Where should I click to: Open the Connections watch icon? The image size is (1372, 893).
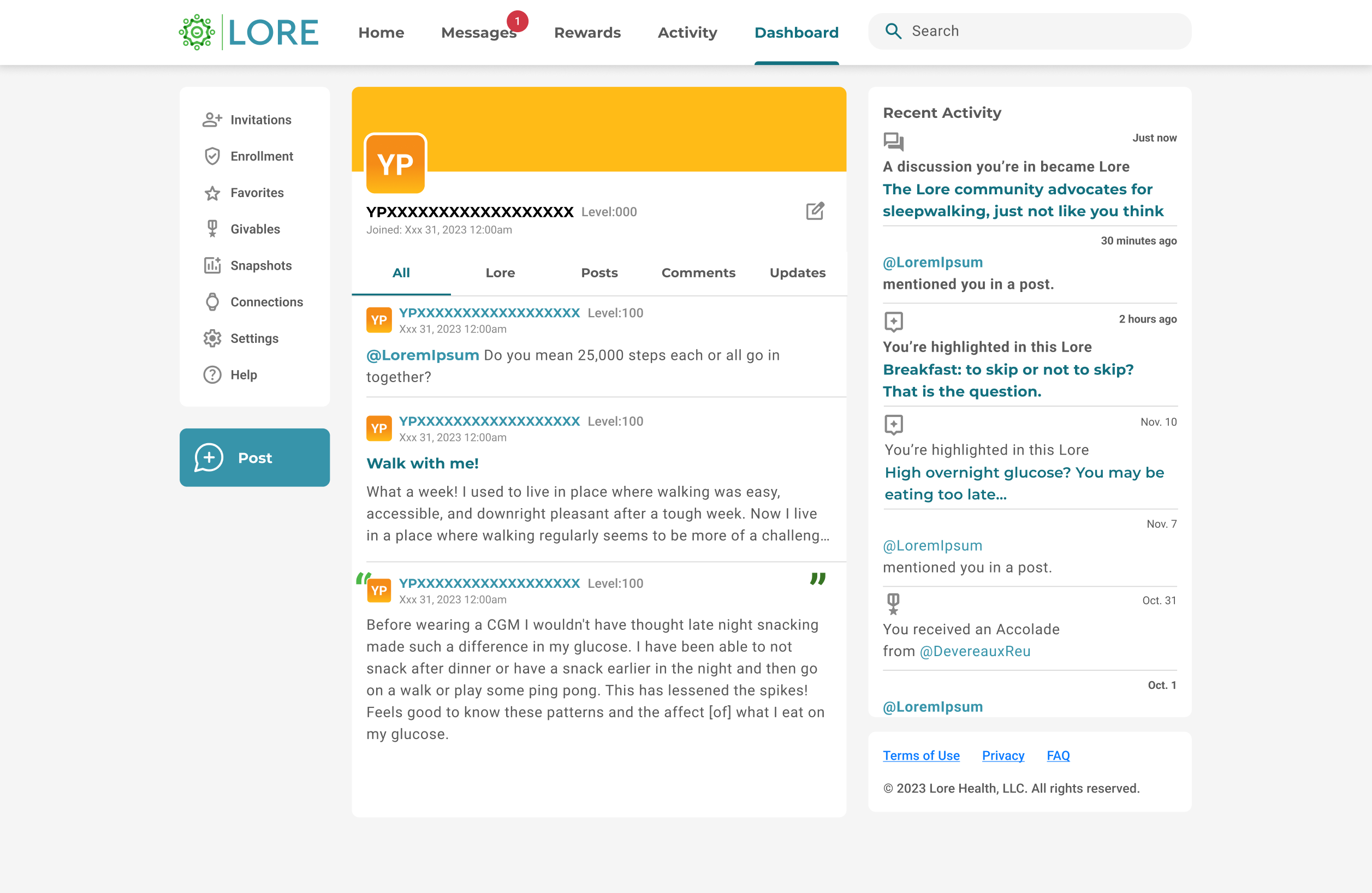212,301
